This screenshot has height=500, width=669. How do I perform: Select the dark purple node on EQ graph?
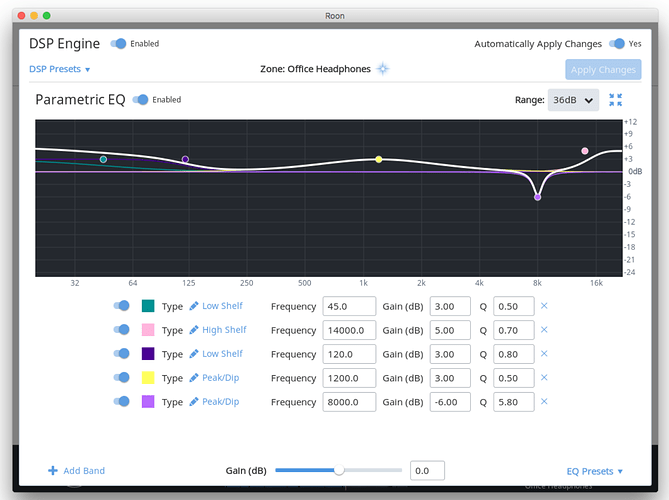coord(185,159)
